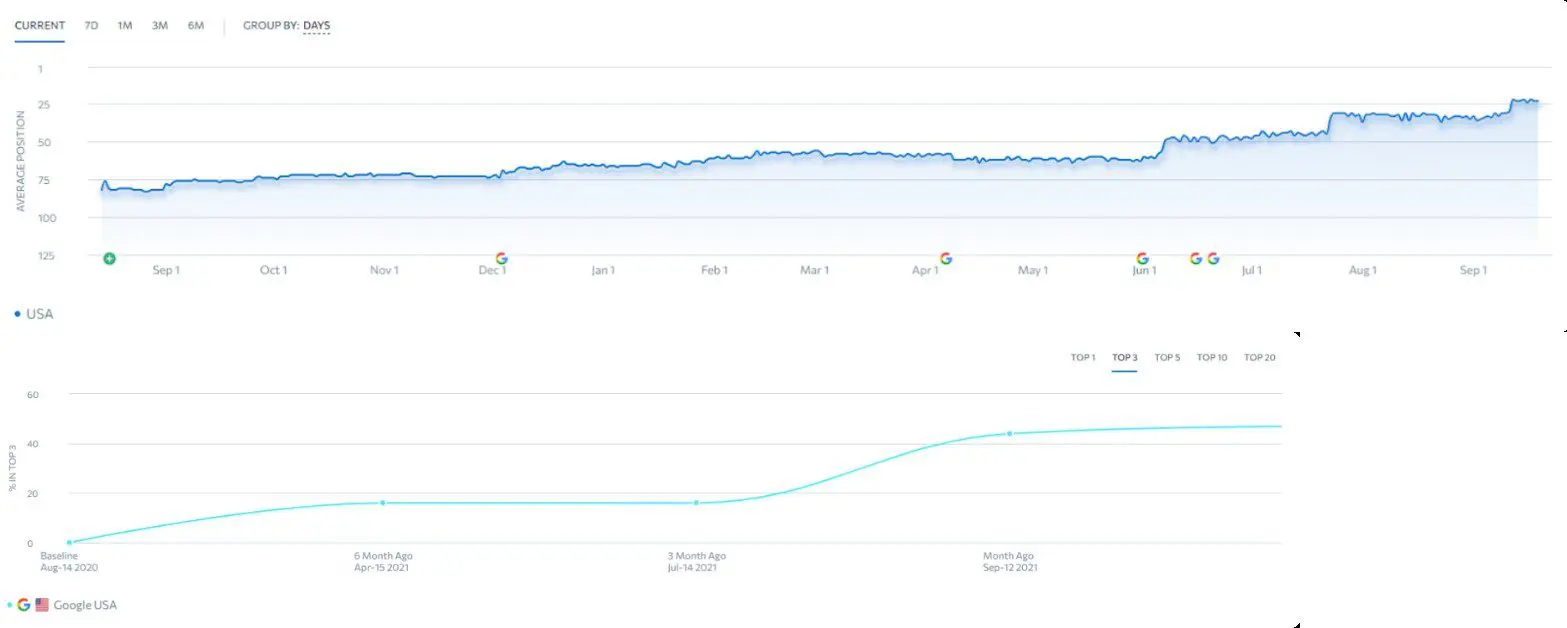
Task: Click the Aug 1 axis label
Action: click(1362, 270)
